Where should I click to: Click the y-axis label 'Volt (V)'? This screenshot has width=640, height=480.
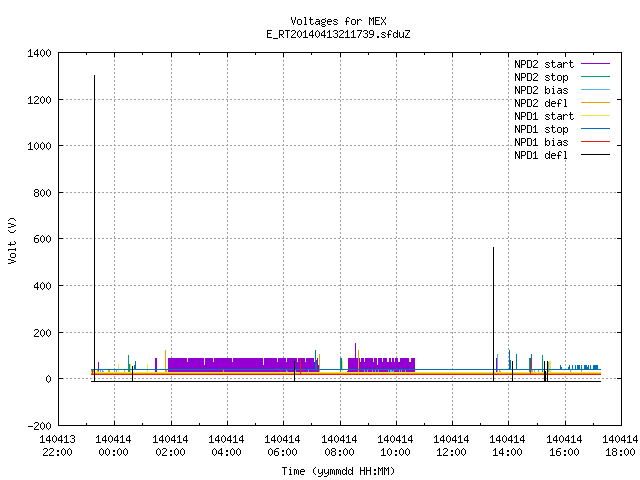click(12, 240)
